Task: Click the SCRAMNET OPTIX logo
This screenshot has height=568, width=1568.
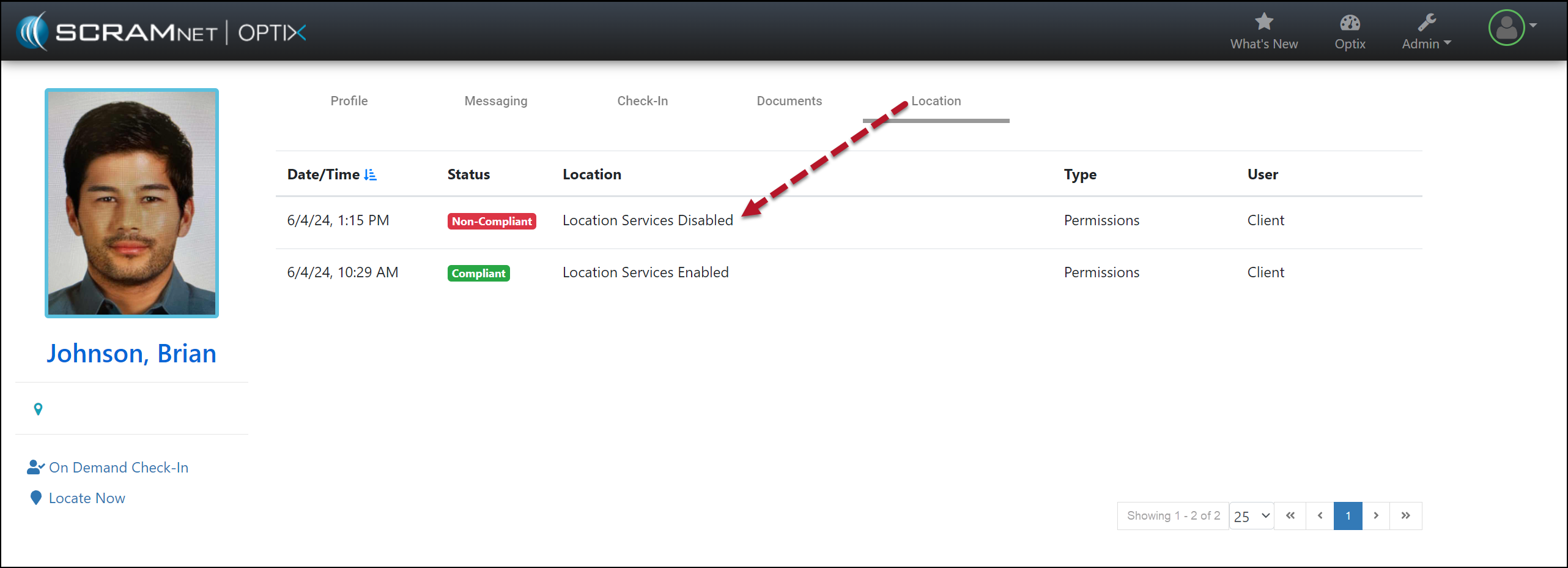Action: (x=161, y=32)
